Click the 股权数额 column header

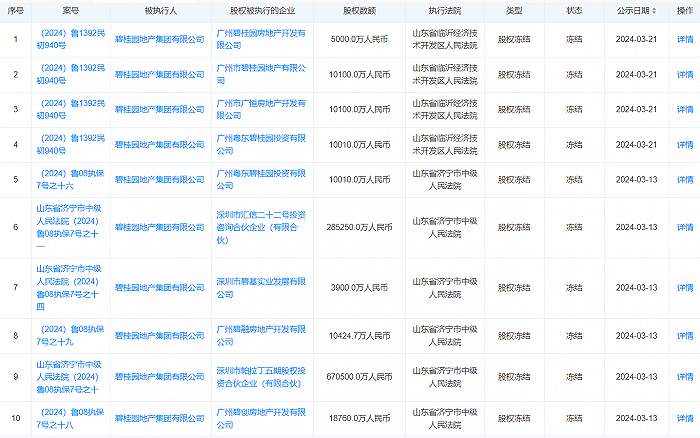tap(359, 11)
